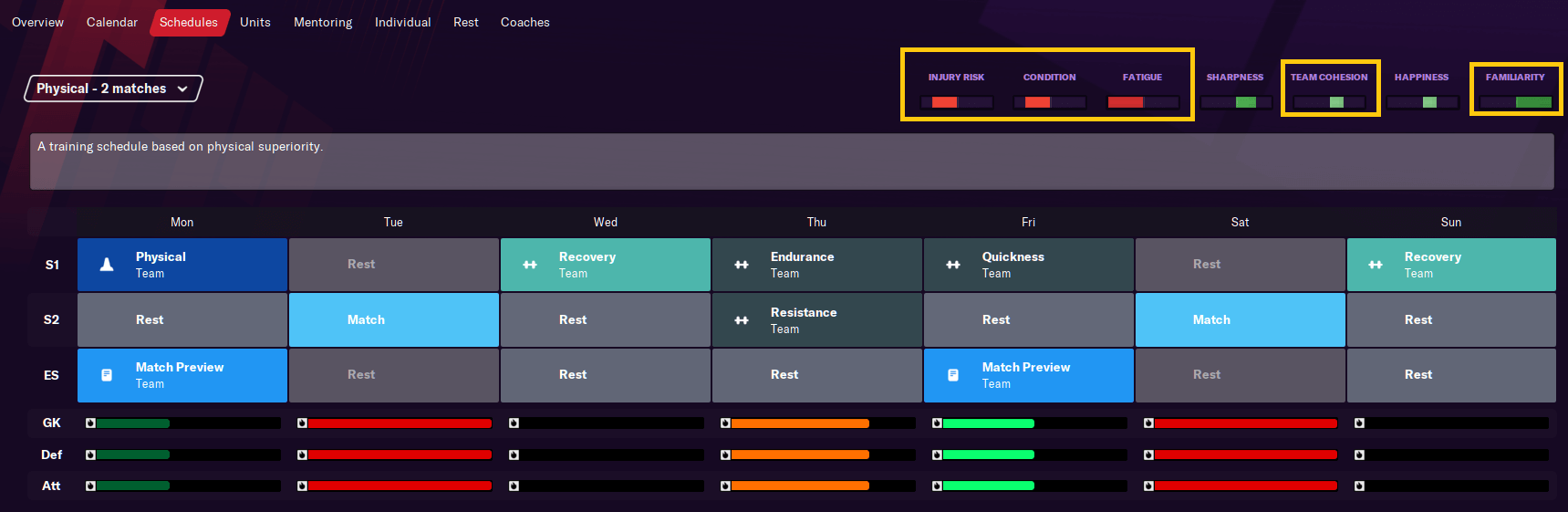Open the Mentoring tab
This screenshot has height=512, width=1568.
323,22
